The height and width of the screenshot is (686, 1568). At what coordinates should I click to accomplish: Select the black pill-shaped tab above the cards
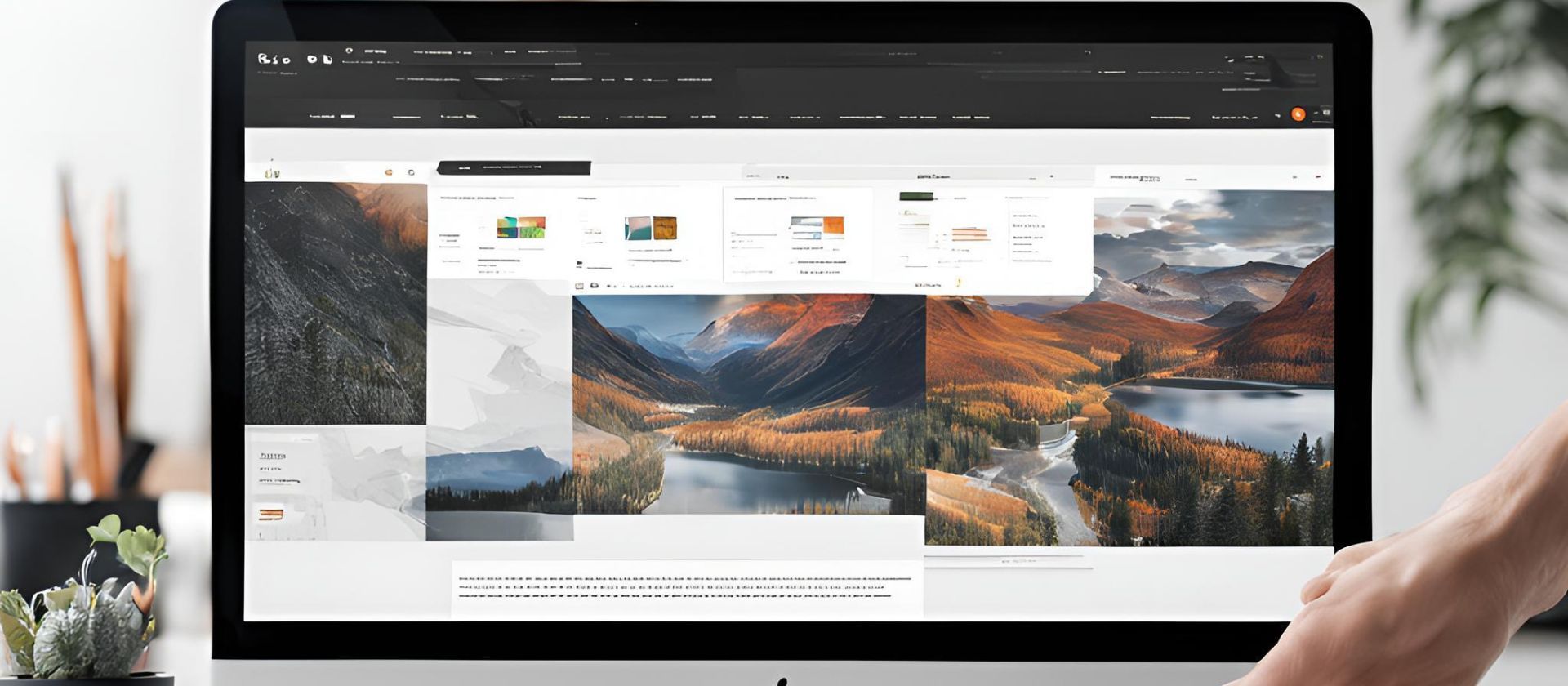pyautogui.click(x=514, y=168)
